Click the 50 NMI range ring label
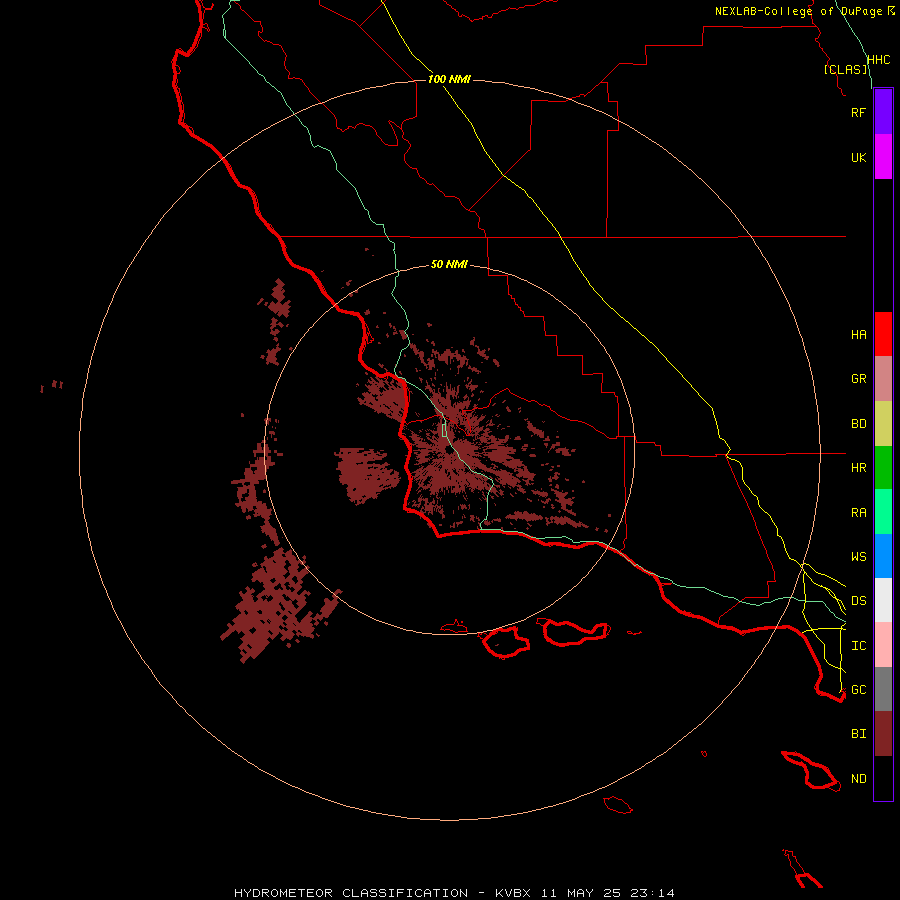Screen dimensions: 900x900 pyautogui.click(x=449, y=264)
